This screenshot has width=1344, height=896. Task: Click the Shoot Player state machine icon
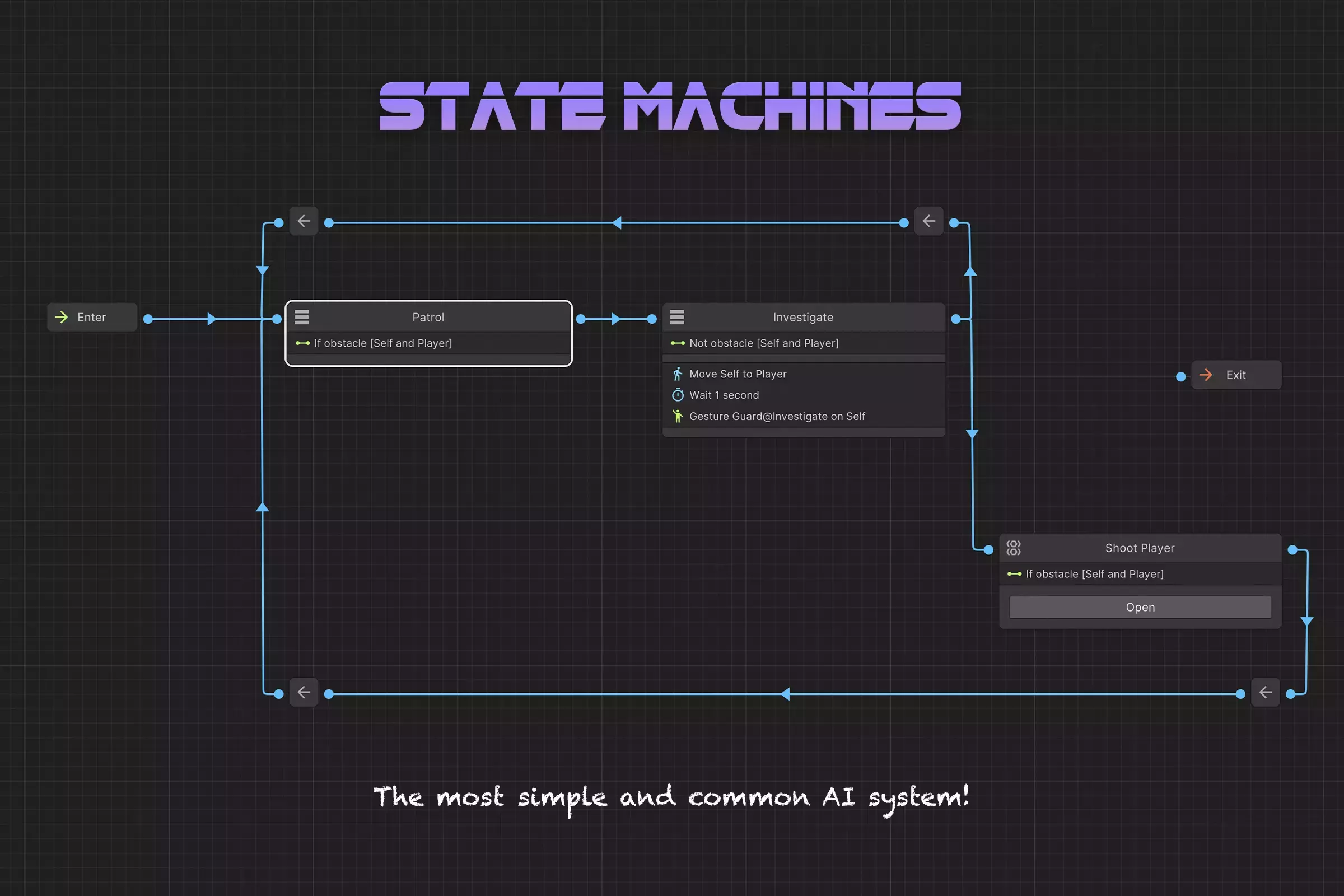click(x=1013, y=548)
